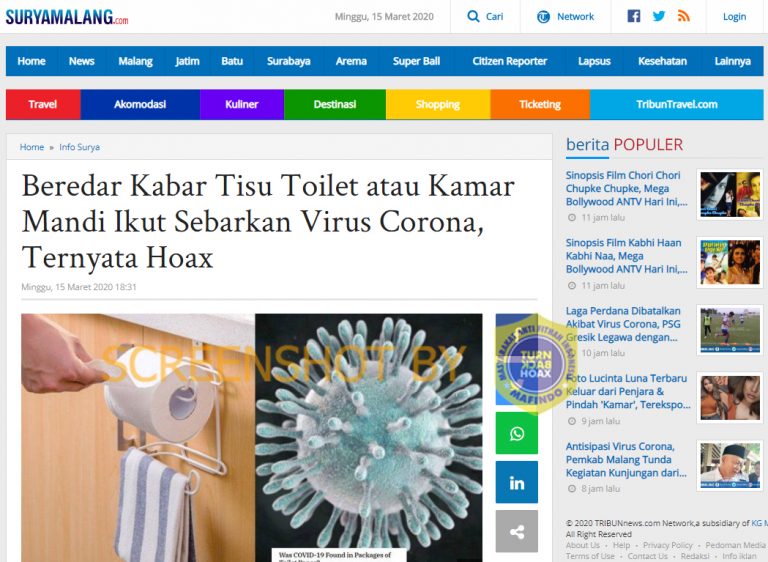This screenshot has width=768, height=562.
Task: Share article on LinkedIn icon
Action: tap(517, 482)
